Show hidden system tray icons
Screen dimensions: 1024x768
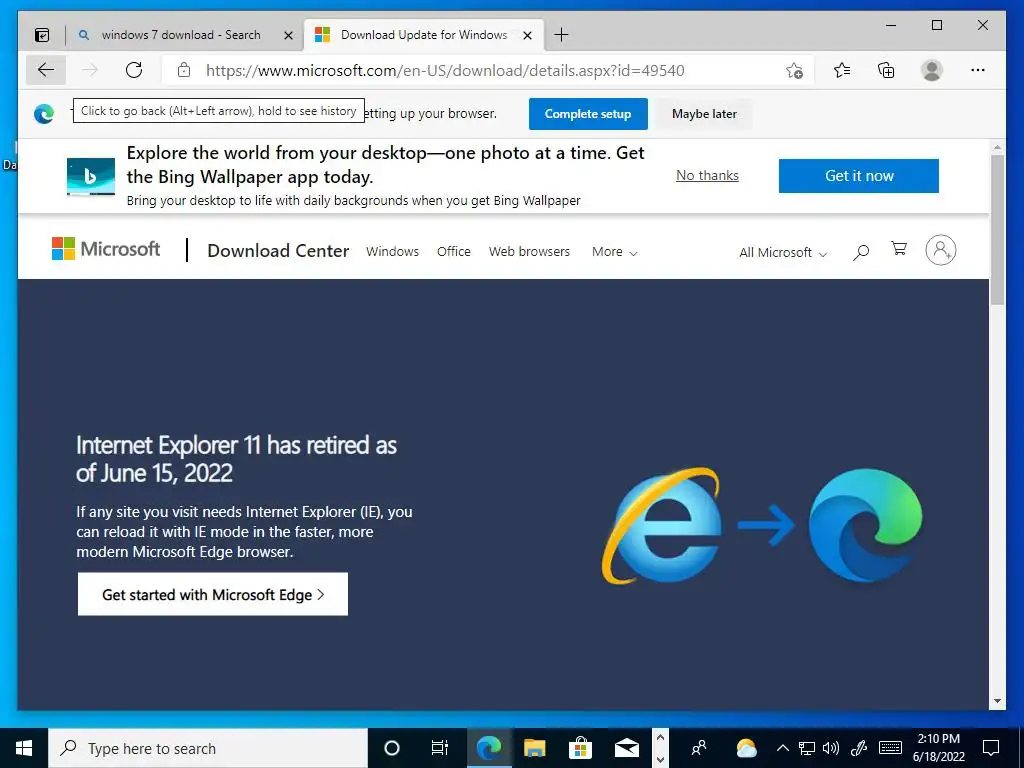(x=782, y=748)
